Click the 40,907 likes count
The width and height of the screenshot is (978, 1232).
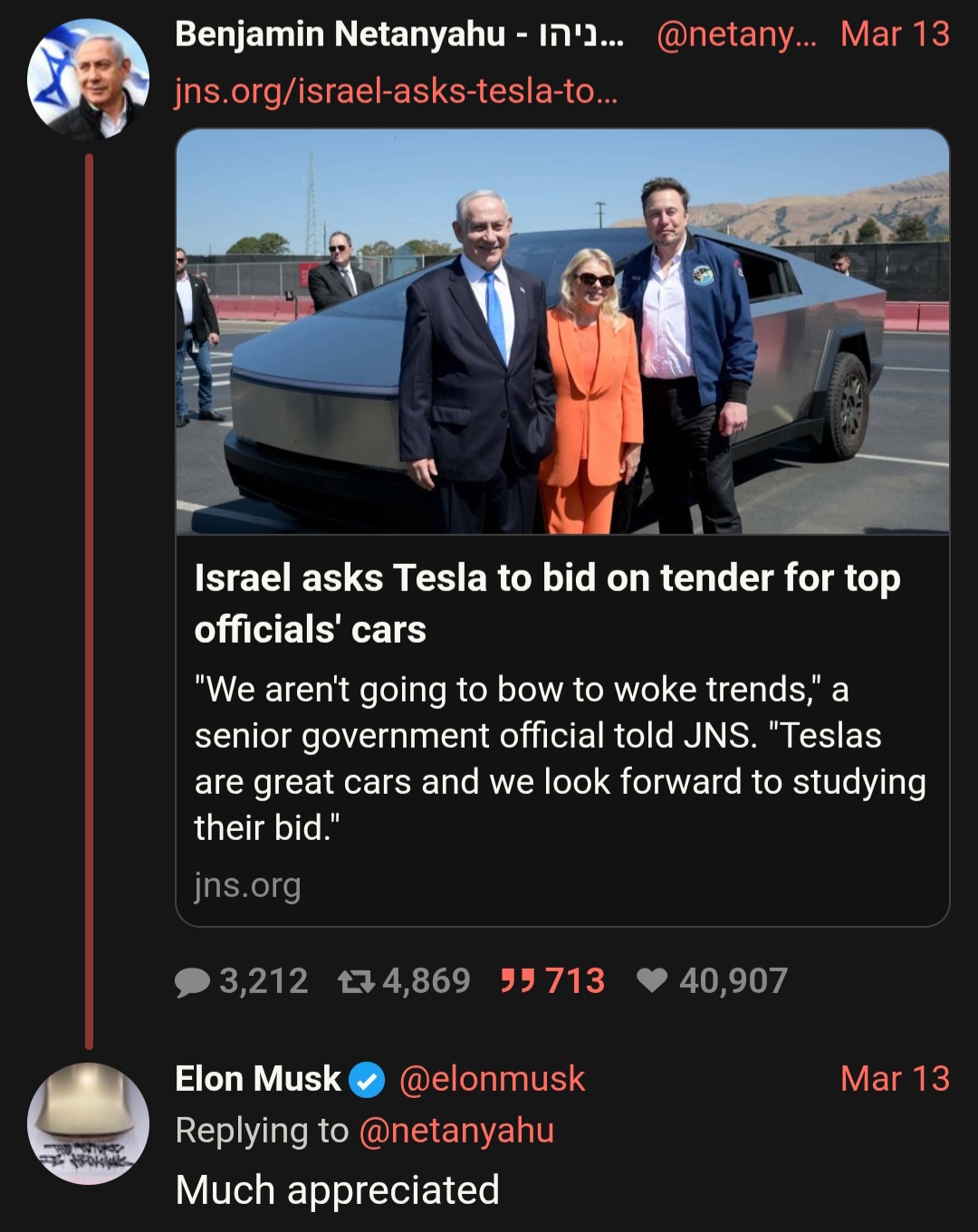tap(733, 981)
